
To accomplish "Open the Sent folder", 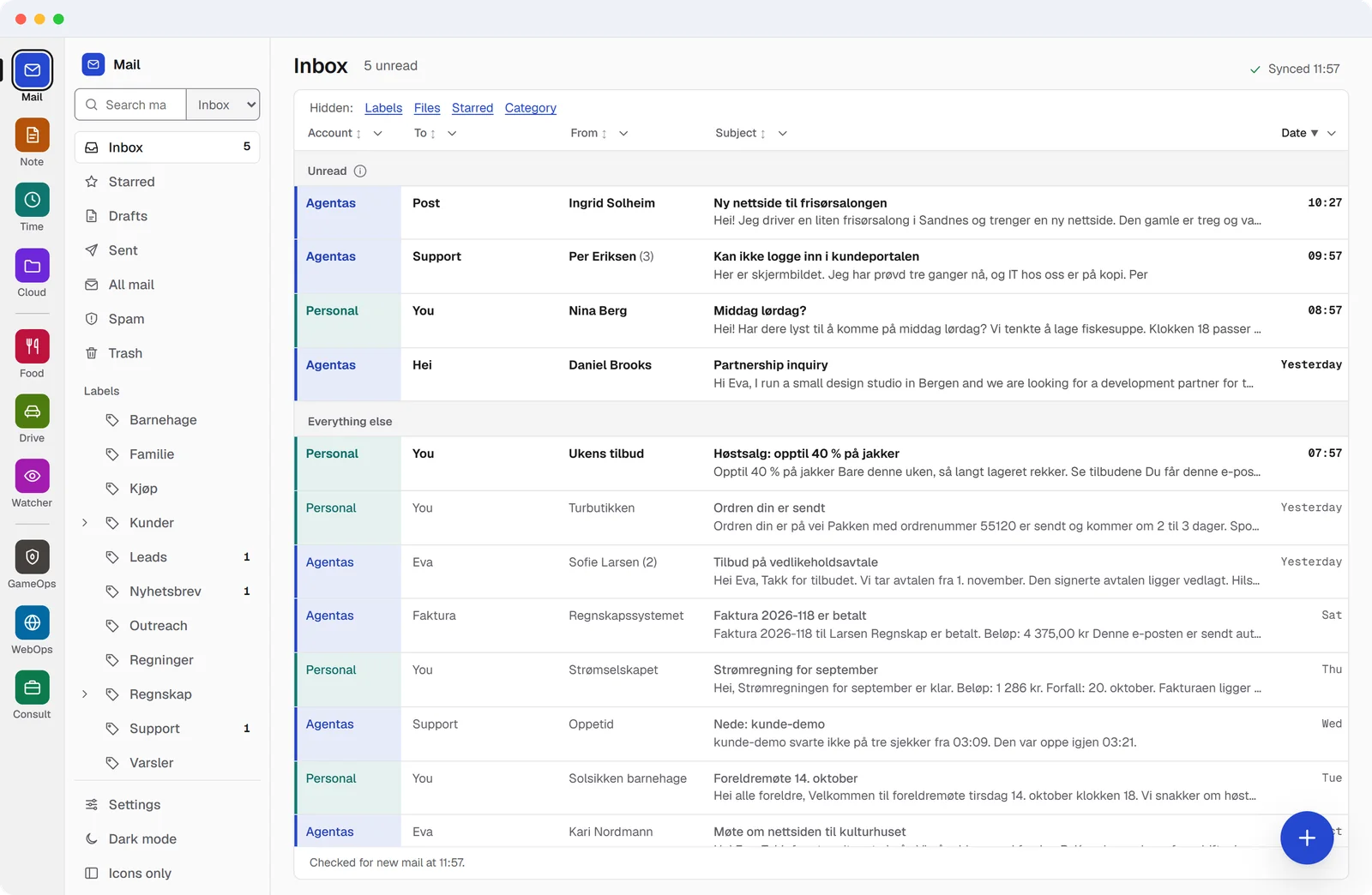I will pos(167,250).
